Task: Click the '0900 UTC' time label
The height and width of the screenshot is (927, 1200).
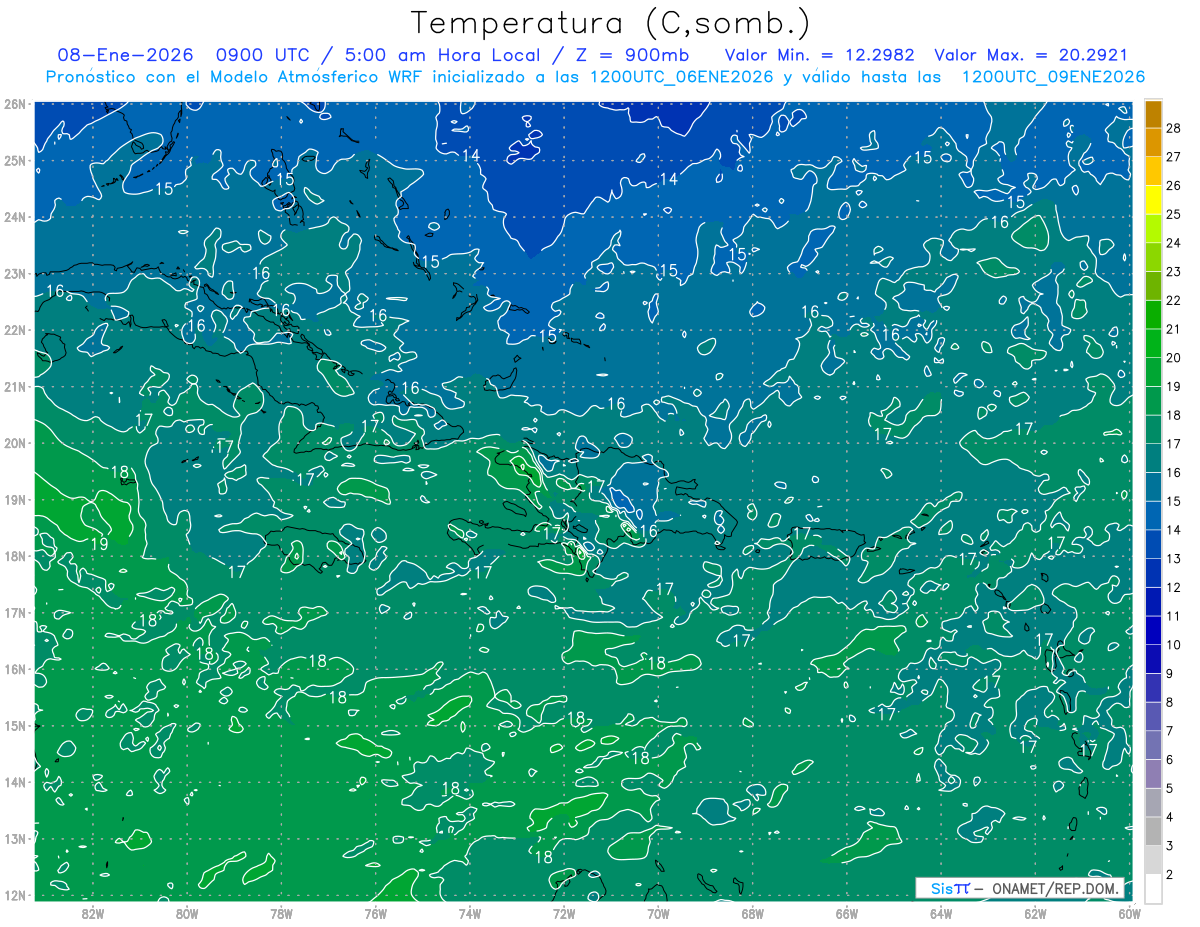Action: (263, 55)
